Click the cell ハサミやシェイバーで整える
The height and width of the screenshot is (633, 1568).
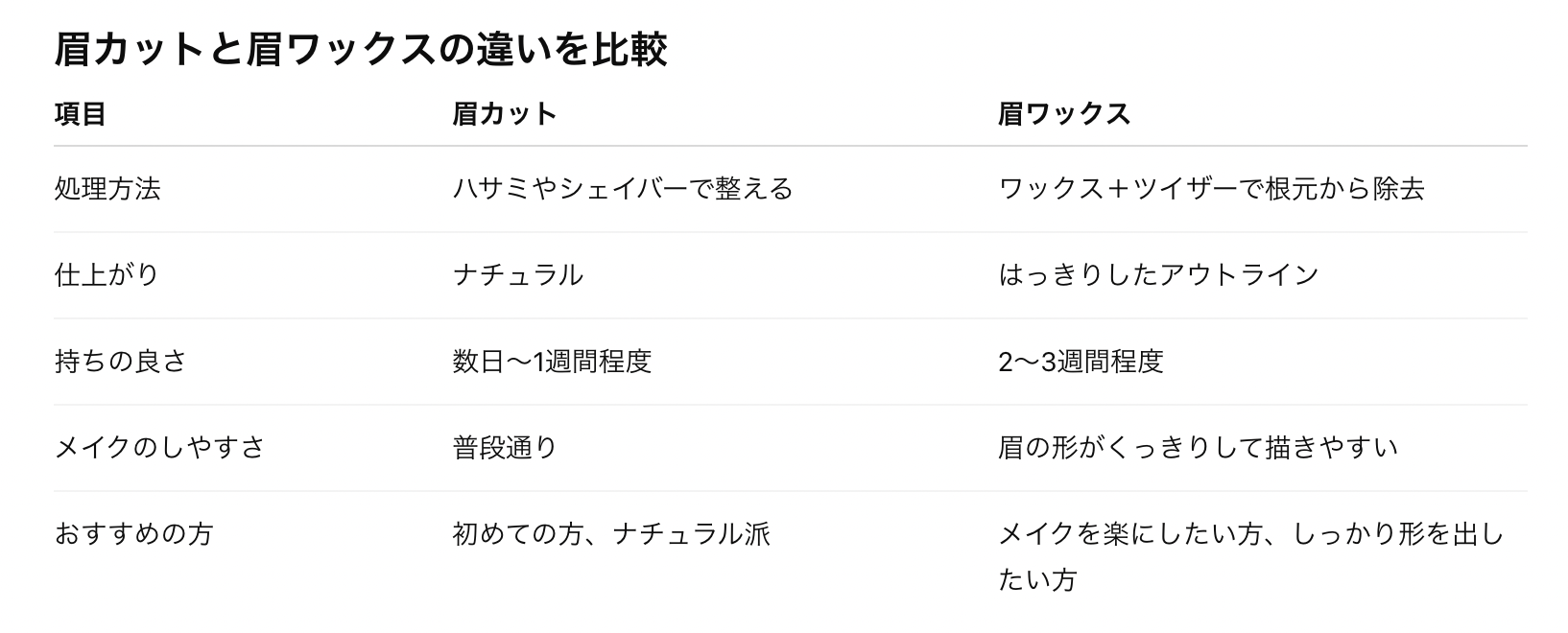coord(623,188)
